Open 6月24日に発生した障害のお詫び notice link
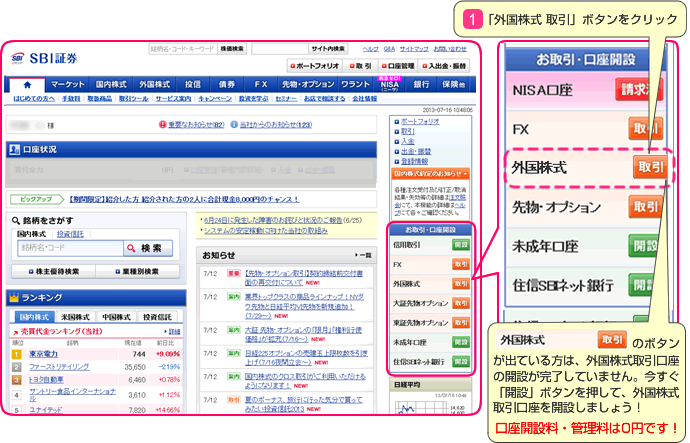 click(273, 220)
